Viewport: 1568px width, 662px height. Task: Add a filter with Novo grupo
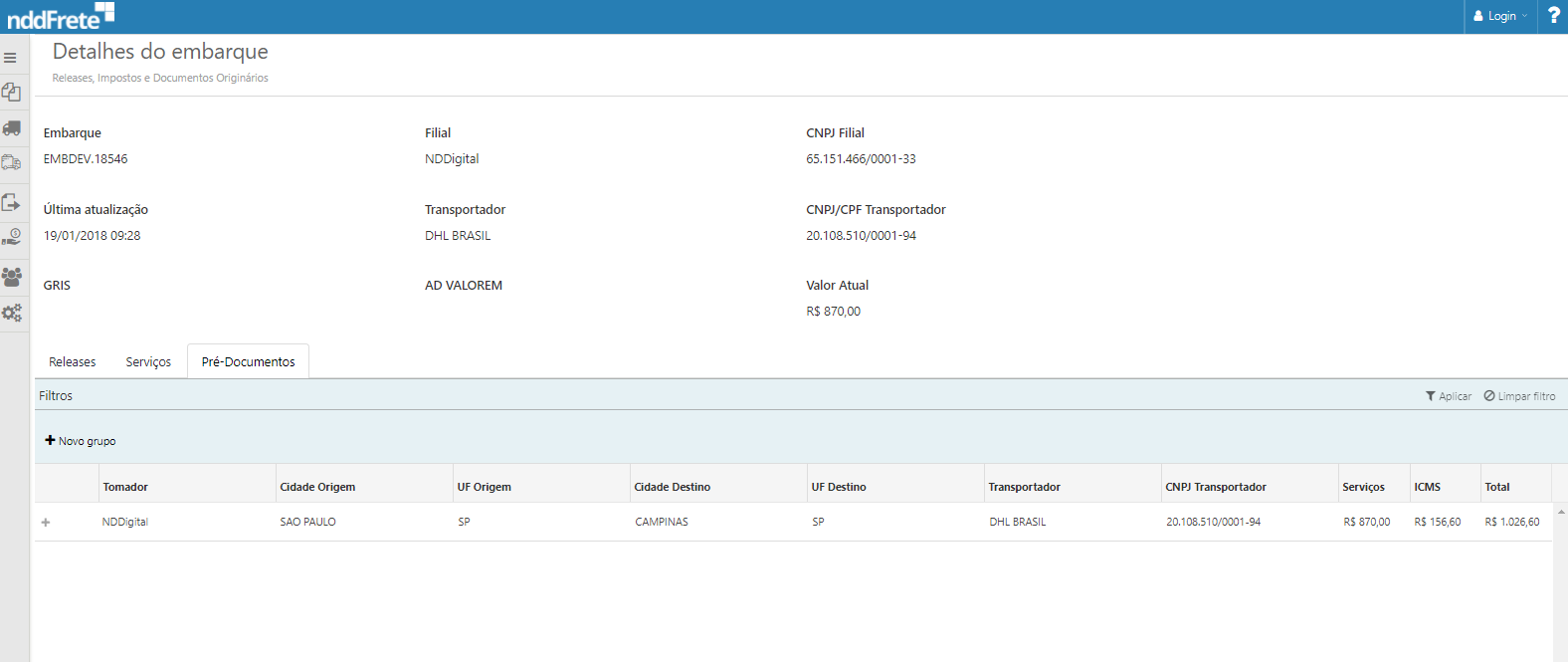pyautogui.click(x=81, y=441)
